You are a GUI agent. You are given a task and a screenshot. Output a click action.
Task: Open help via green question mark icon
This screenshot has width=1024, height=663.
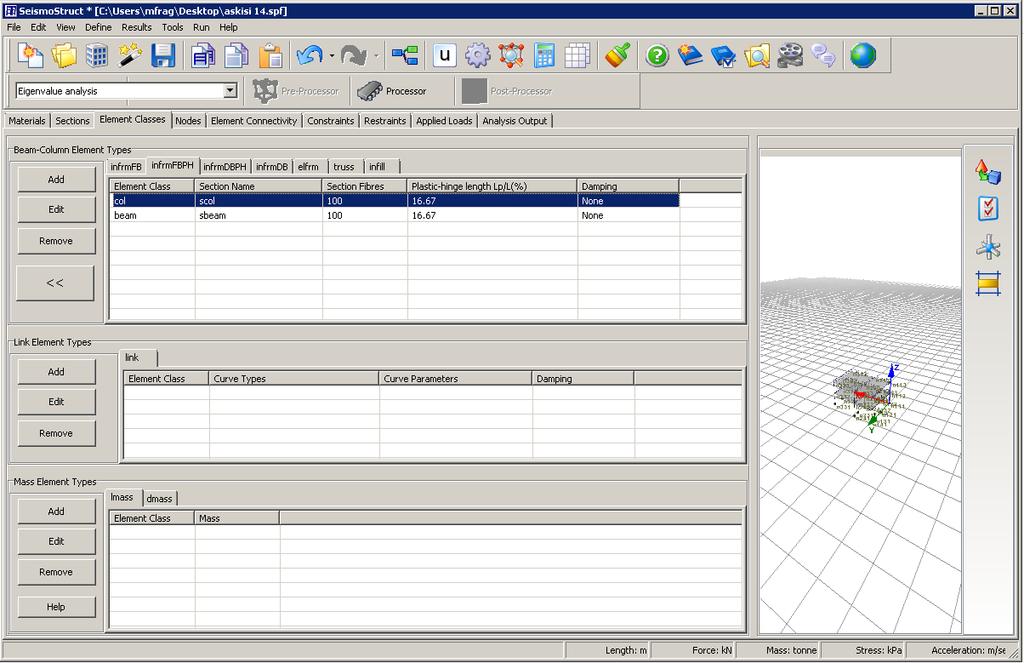[657, 56]
